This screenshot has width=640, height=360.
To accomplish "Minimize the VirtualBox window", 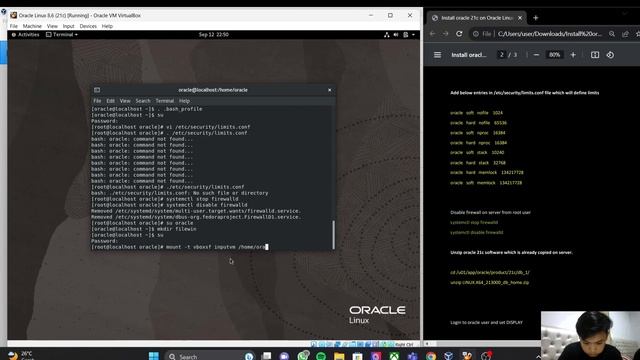I will click(x=371, y=15).
